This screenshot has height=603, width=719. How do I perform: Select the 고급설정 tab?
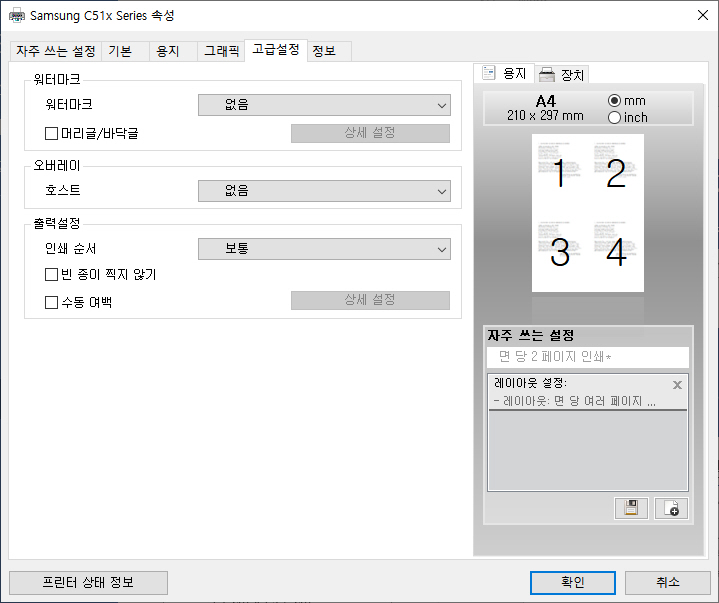pos(276,50)
